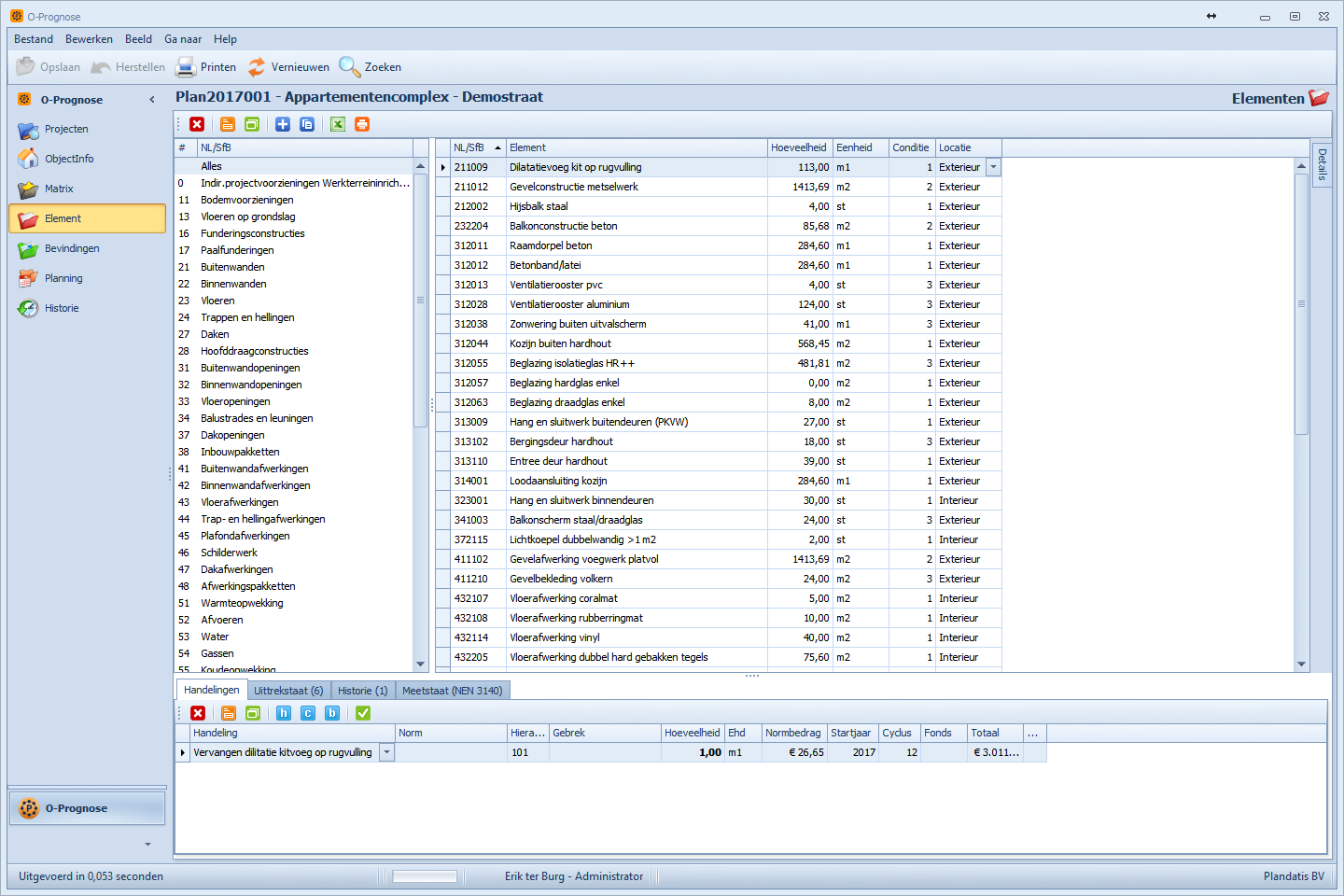This screenshot has height=896, width=1344.
Task: Open Locatie dropdown for Dilatatievoeg row
Action: coord(993,167)
